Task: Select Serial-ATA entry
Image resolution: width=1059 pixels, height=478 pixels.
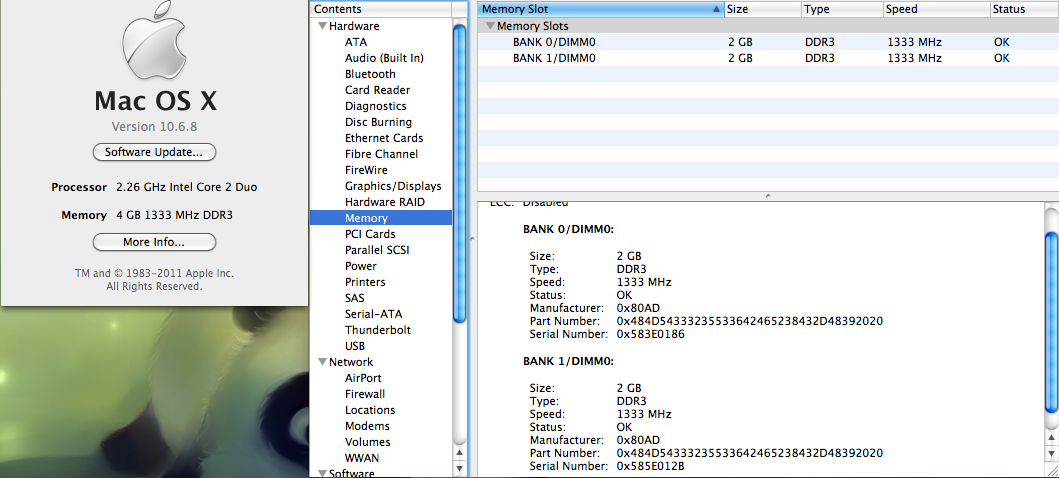Action: (373, 314)
